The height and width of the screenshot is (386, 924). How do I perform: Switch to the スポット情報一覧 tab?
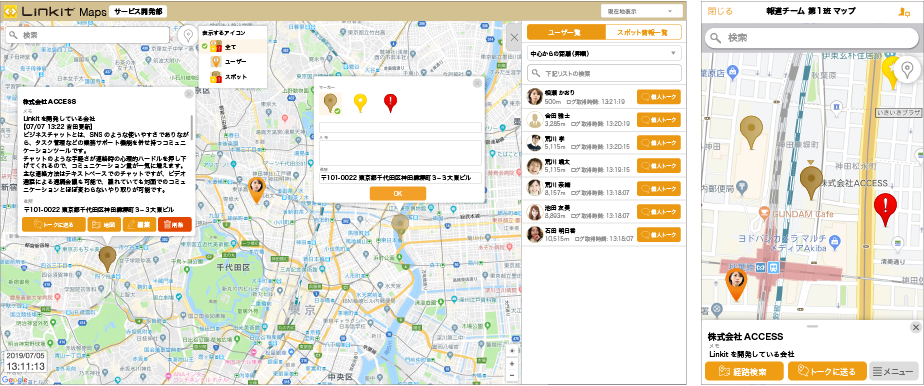[x=644, y=32]
